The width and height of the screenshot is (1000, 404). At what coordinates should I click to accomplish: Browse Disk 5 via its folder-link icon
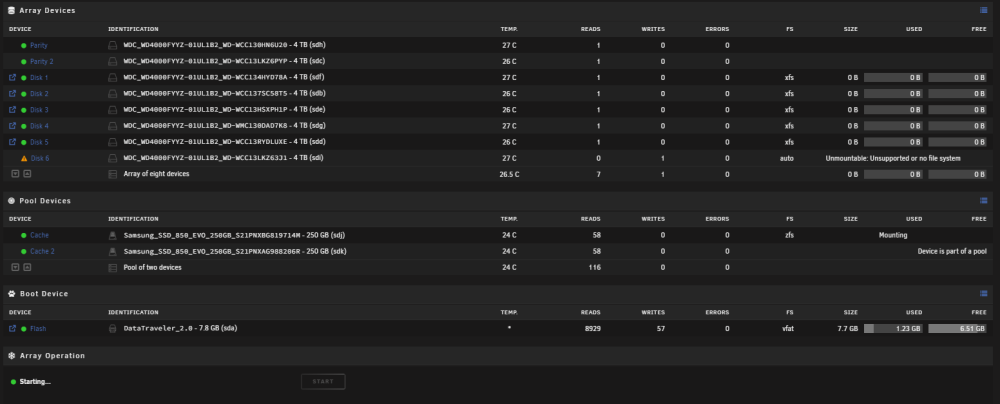click(x=12, y=142)
